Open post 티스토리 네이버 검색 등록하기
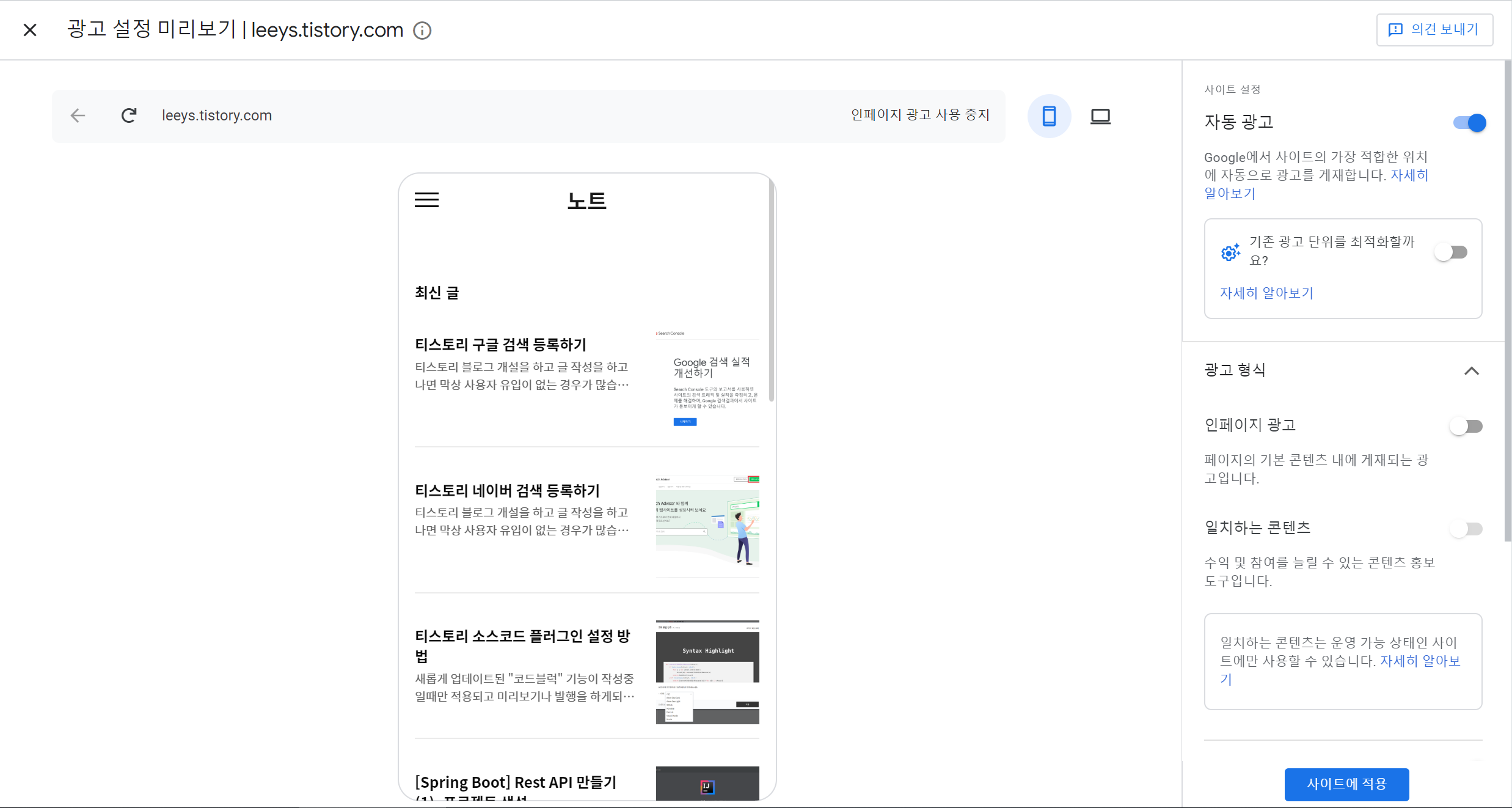The image size is (1512, 808). tap(507, 491)
